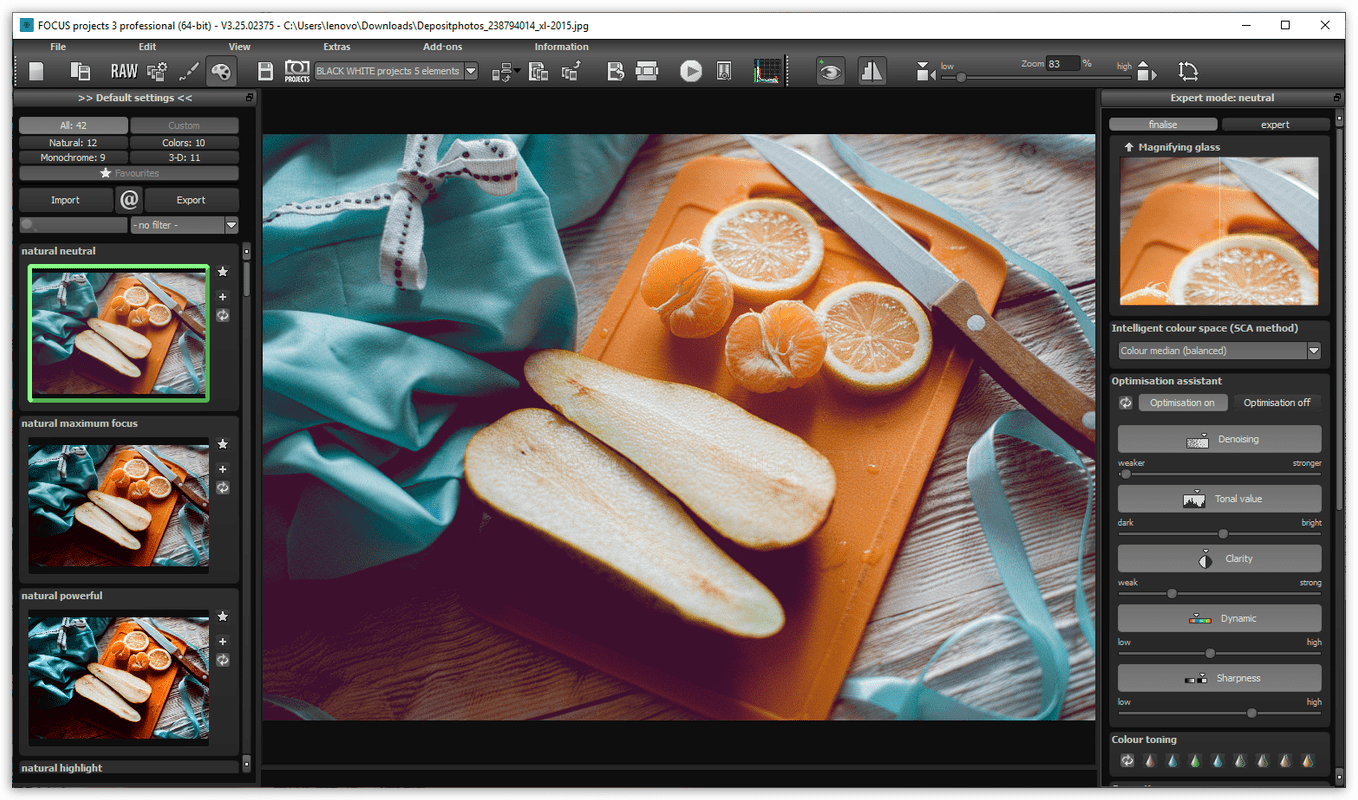Click the batch processing settings gear icon
Viewport: 1358px width, 800px height.
pyautogui.click(x=157, y=71)
